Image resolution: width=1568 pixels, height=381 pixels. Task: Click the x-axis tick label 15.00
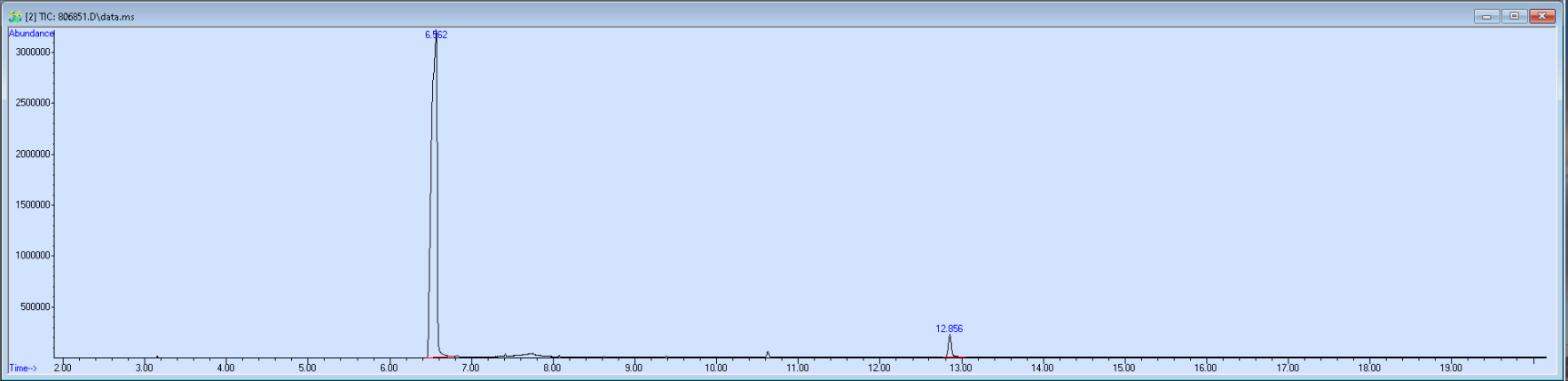[1124, 368]
